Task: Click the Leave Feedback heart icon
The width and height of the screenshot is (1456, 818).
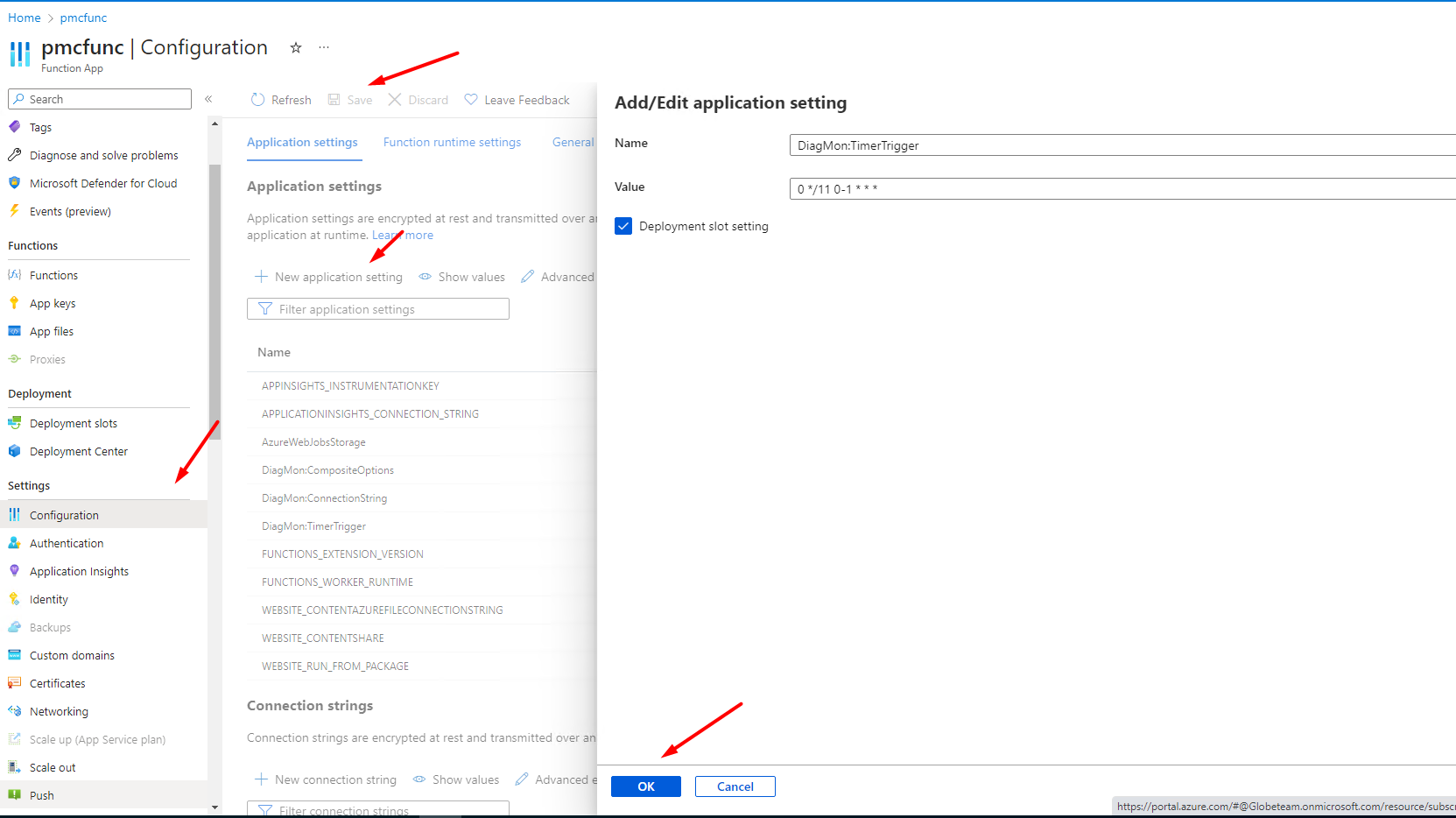Action: click(471, 100)
